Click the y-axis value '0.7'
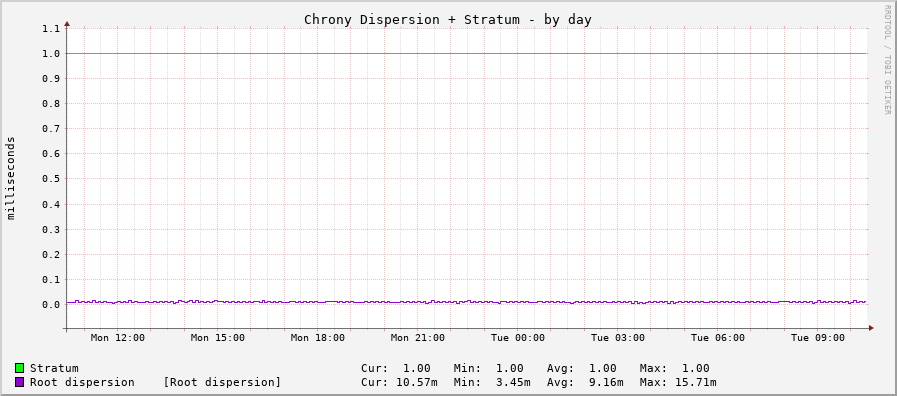897x396 pixels. pyautogui.click(x=51, y=129)
